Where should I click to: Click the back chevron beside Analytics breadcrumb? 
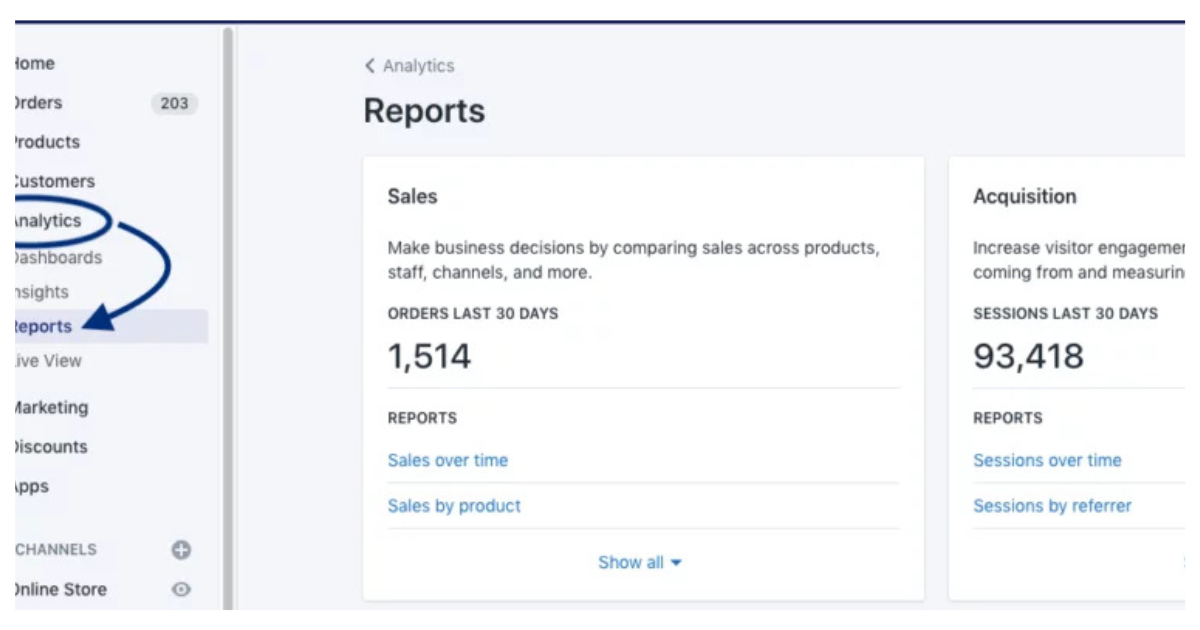[370, 66]
